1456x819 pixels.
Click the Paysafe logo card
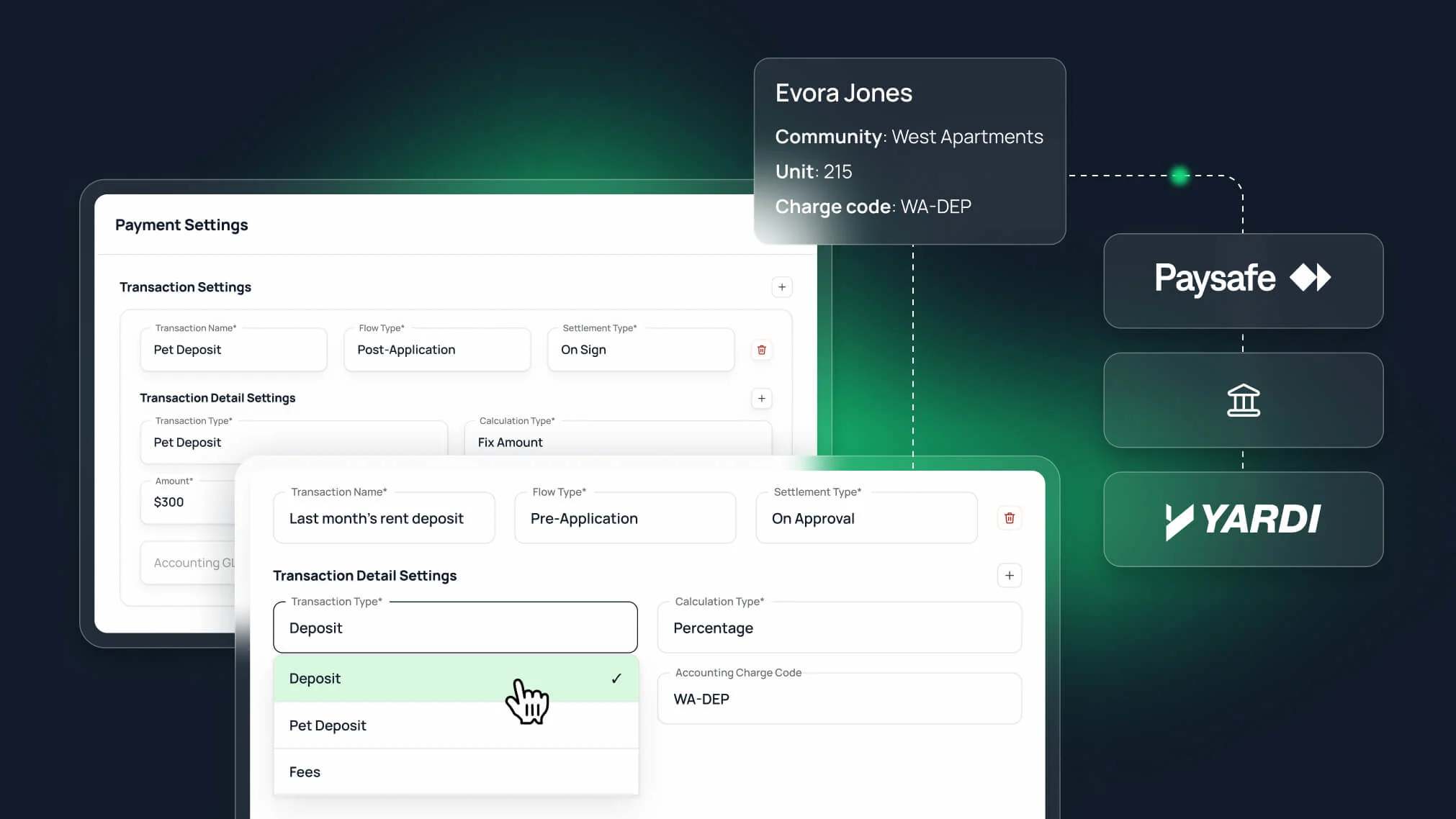point(1244,281)
